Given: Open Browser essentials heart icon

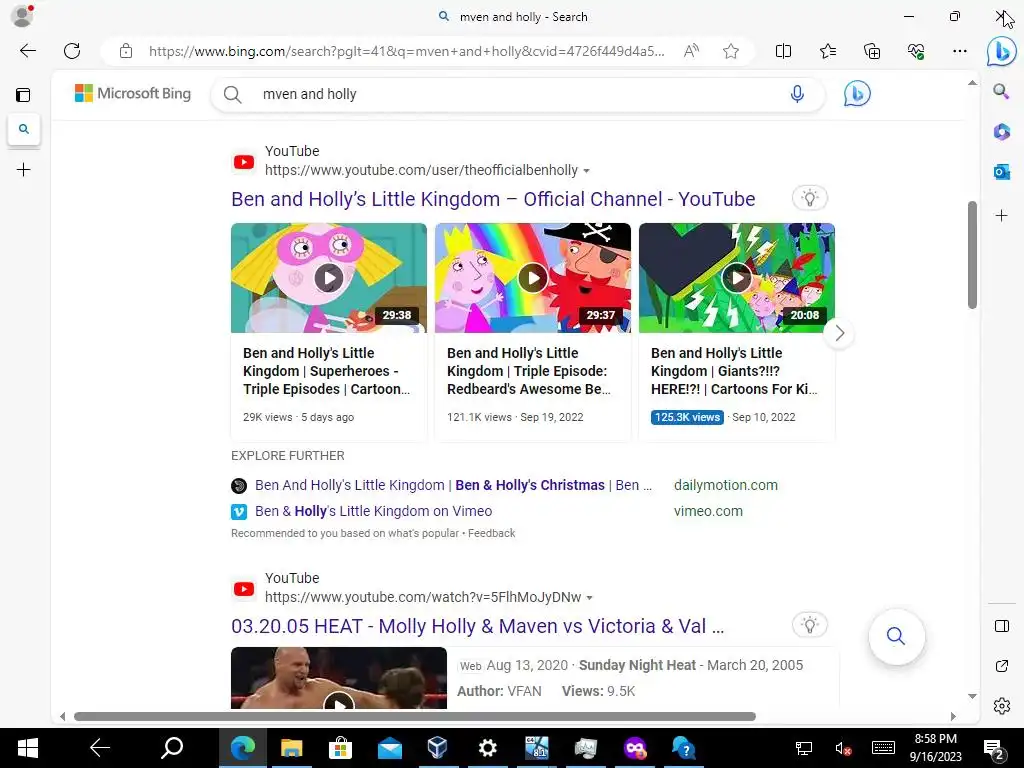Looking at the screenshot, I should 916,51.
